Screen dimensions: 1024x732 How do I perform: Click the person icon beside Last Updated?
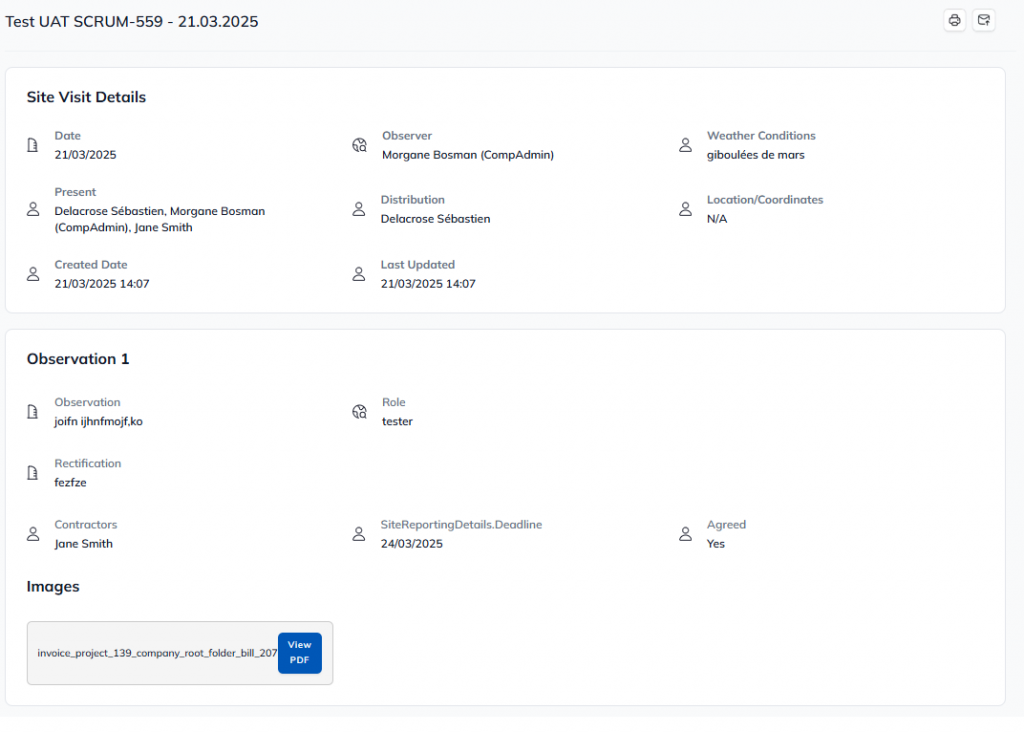(x=359, y=274)
